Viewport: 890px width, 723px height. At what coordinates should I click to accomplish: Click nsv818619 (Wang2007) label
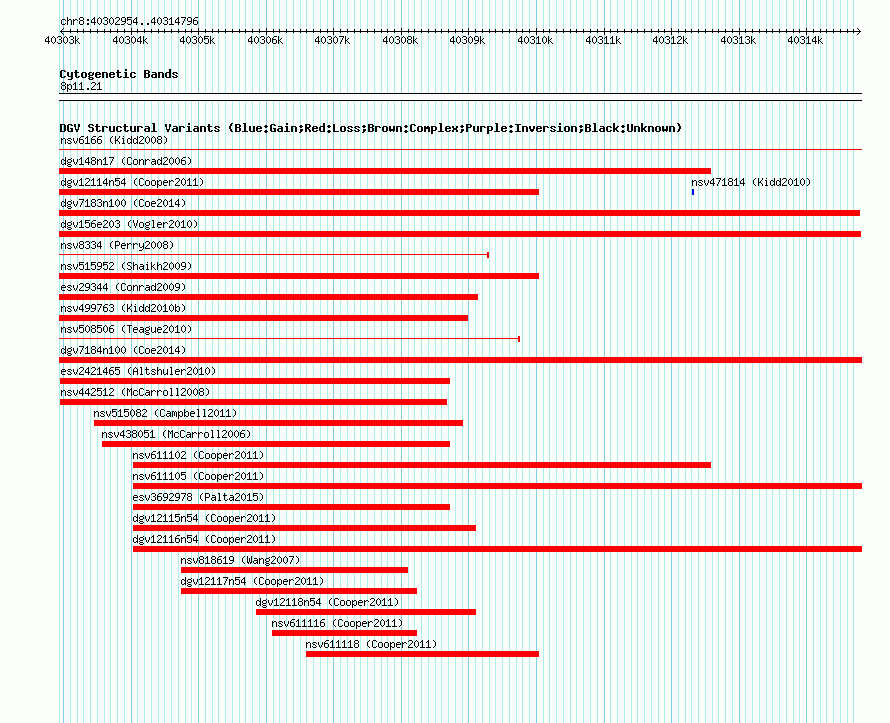240,561
